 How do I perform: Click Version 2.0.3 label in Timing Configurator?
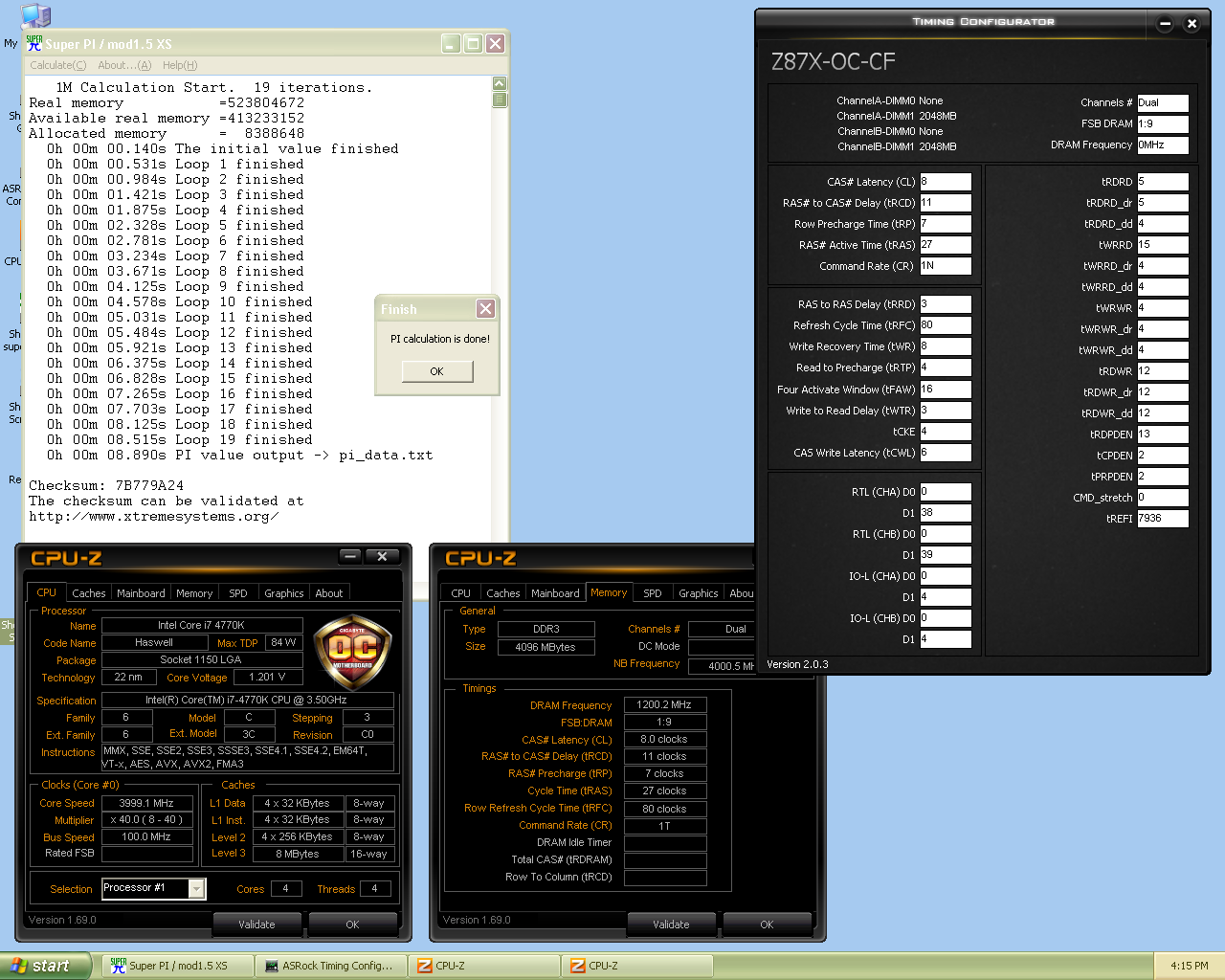pos(797,664)
